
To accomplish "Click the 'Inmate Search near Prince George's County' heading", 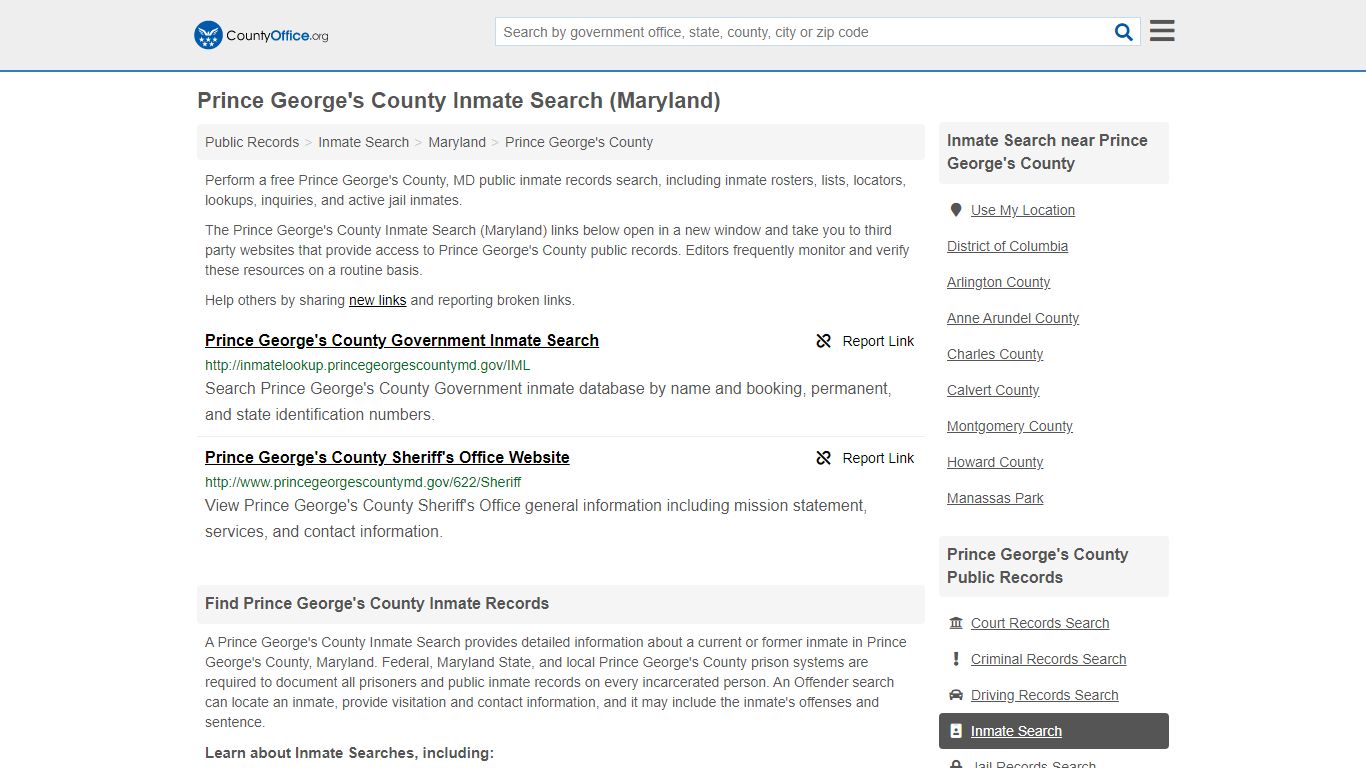I will (x=1047, y=152).
